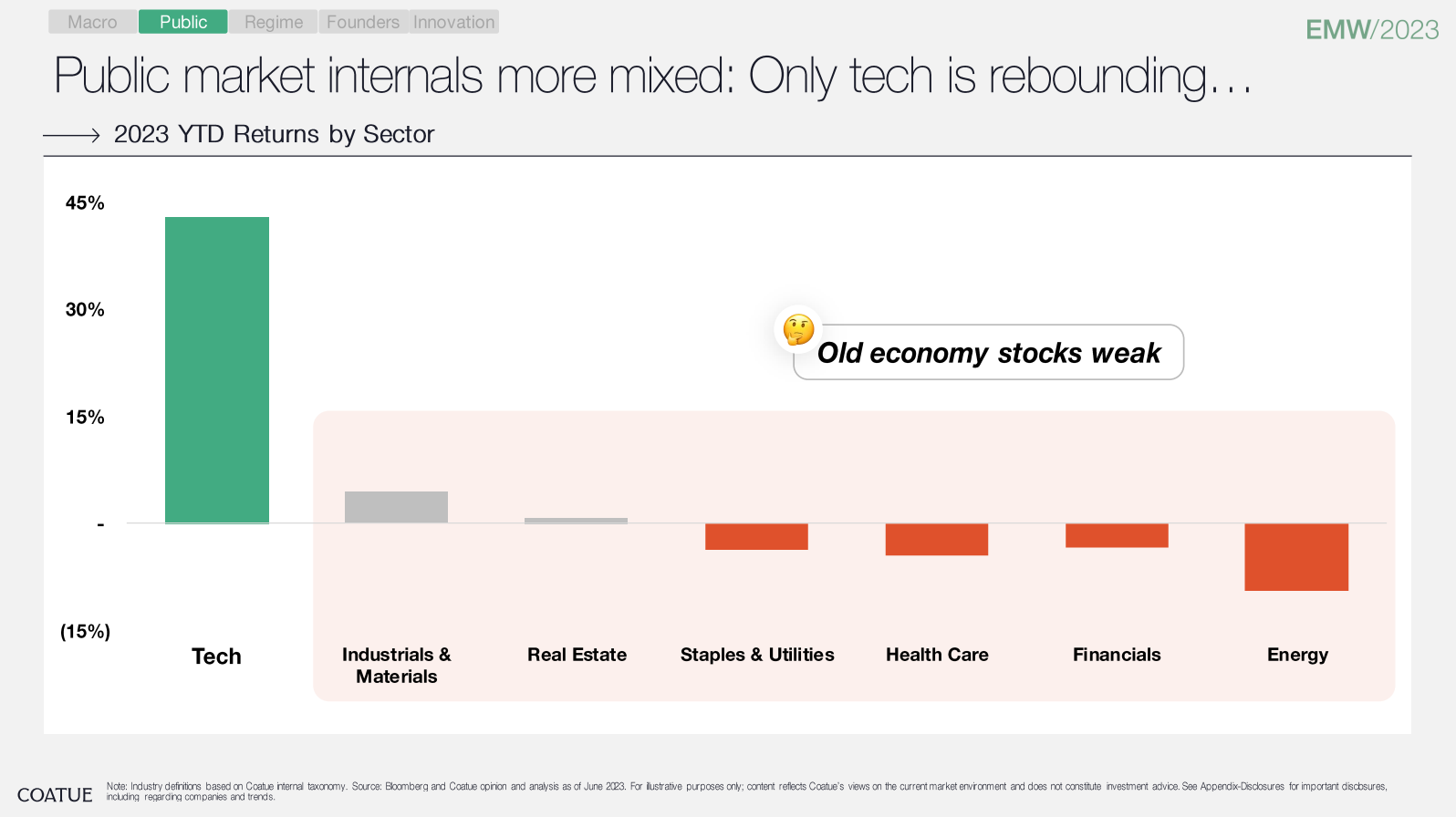
Task: Click the green Tech bar
Action: (x=217, y=370)
